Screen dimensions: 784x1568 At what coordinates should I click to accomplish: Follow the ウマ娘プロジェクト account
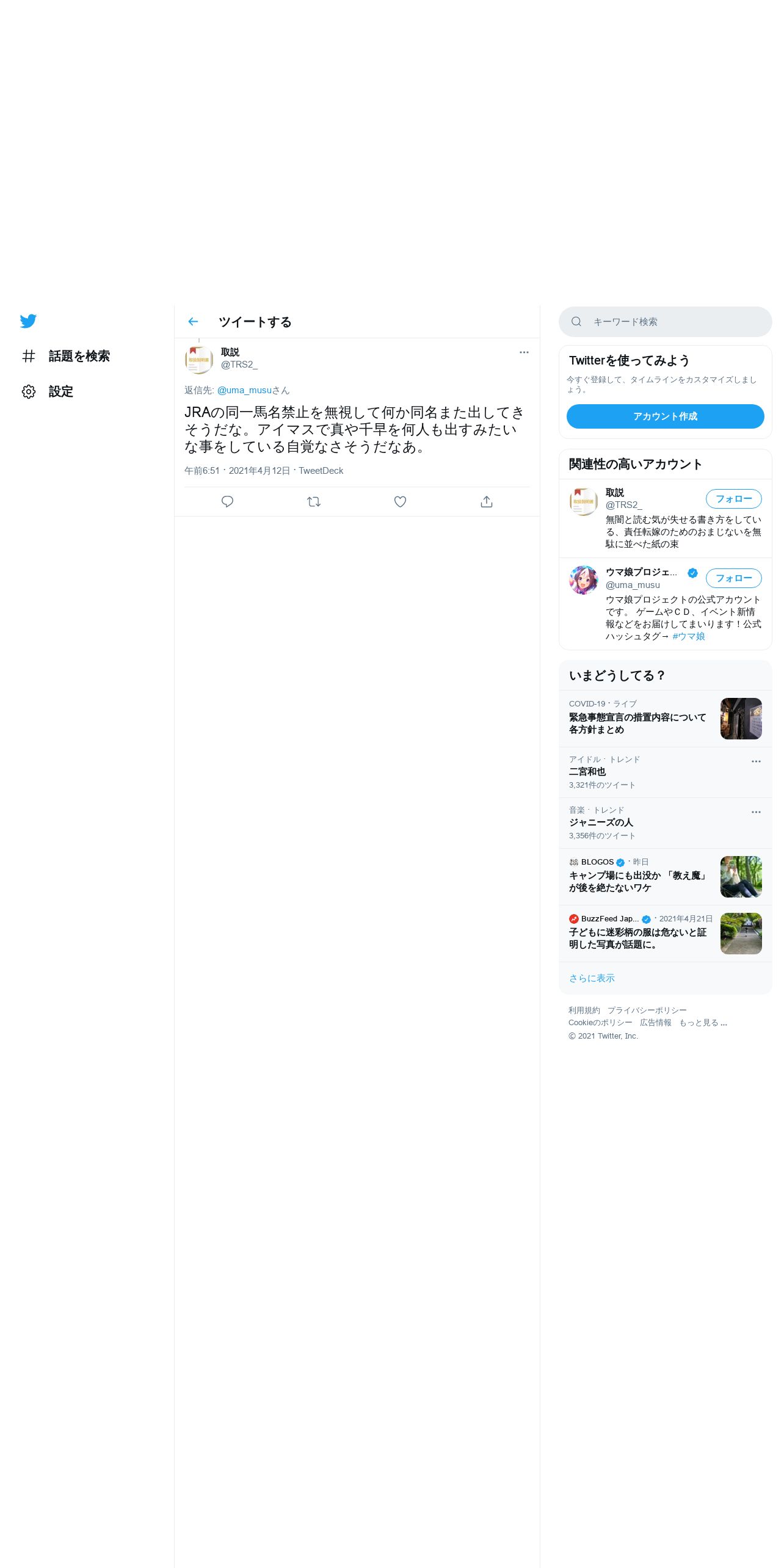[x=734, y=578]
